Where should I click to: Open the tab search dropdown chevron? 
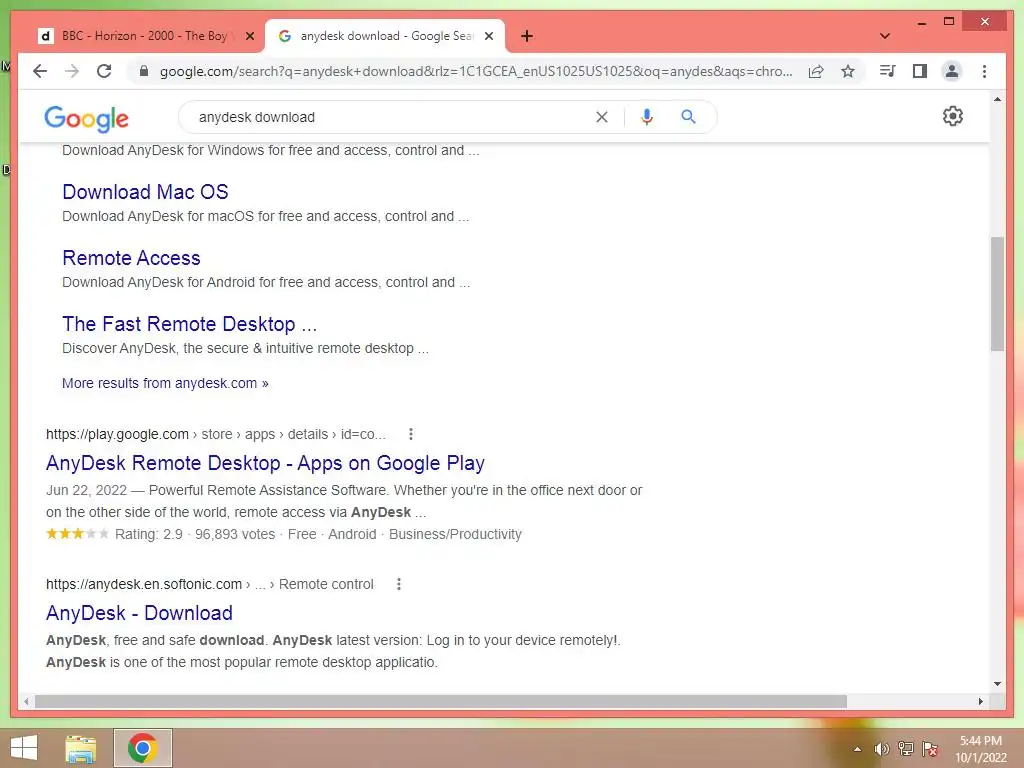[884, 36]
